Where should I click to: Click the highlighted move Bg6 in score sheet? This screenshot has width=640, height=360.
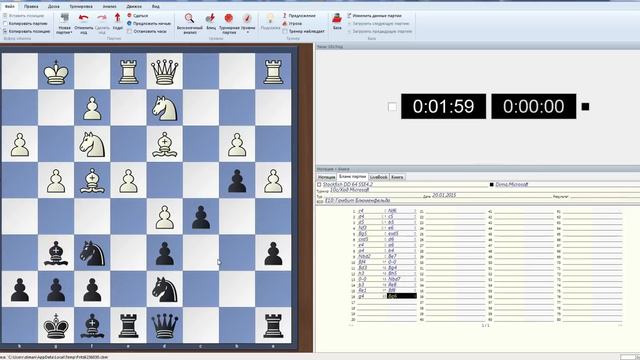(402, 296)
